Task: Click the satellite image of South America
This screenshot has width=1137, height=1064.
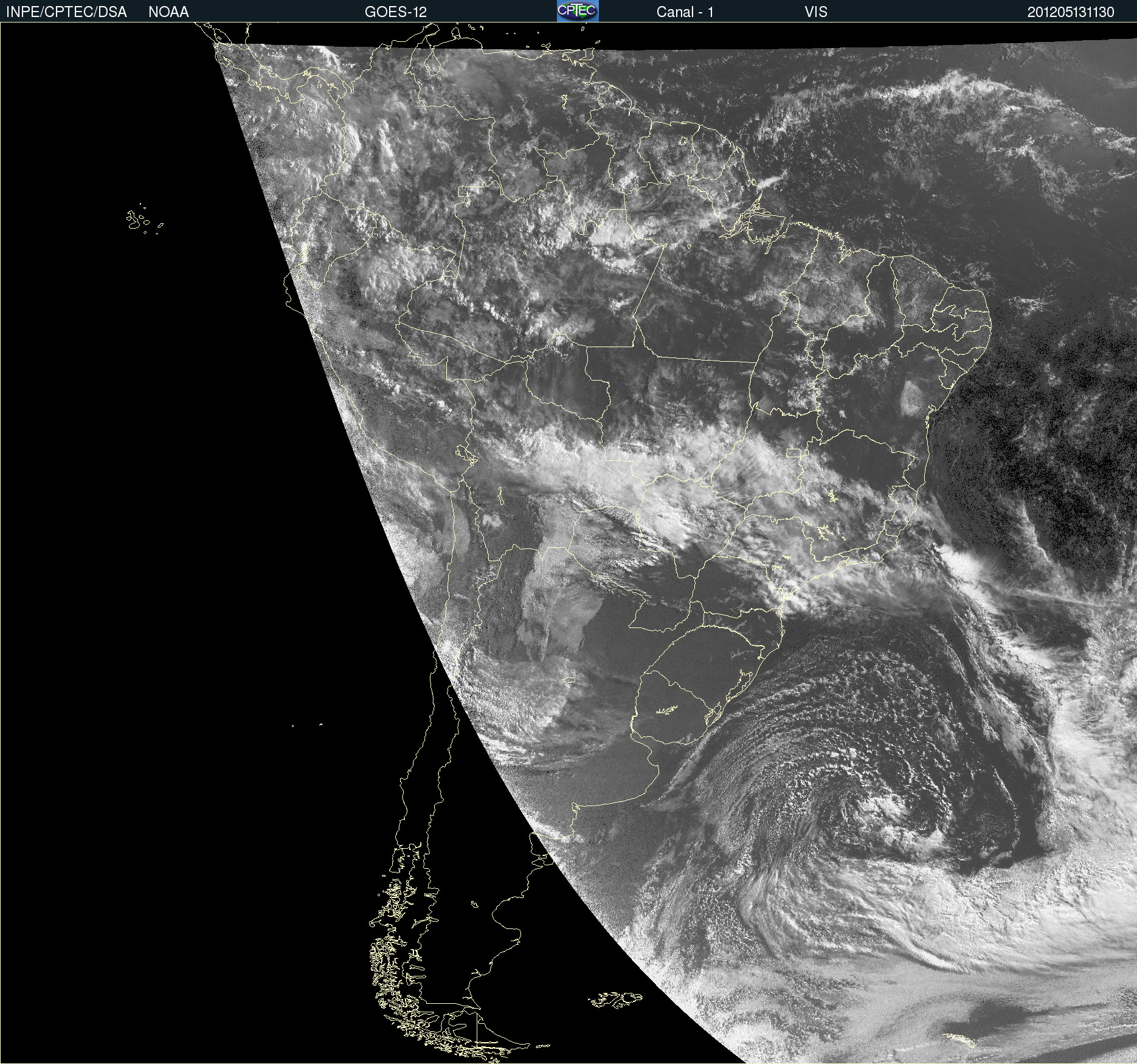Action: tap(568, 543)
